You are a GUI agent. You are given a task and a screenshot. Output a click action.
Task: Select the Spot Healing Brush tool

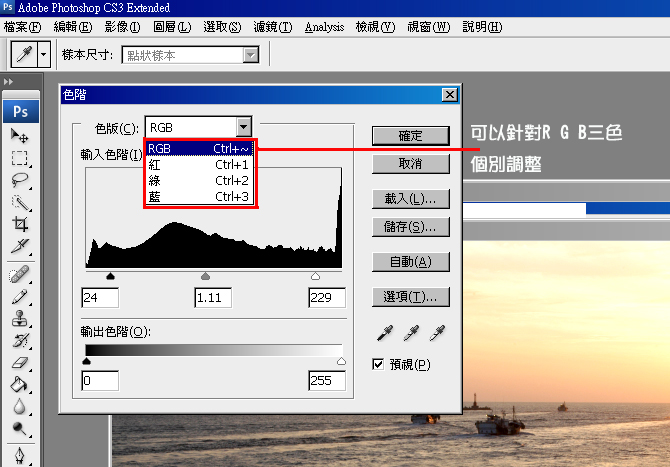[x=20, y=275]
